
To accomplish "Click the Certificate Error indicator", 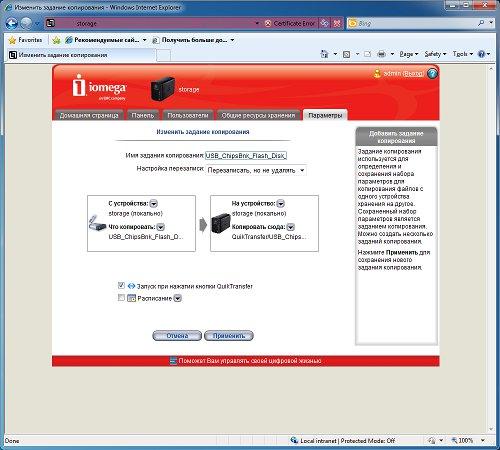I will (x=290, y=23).
